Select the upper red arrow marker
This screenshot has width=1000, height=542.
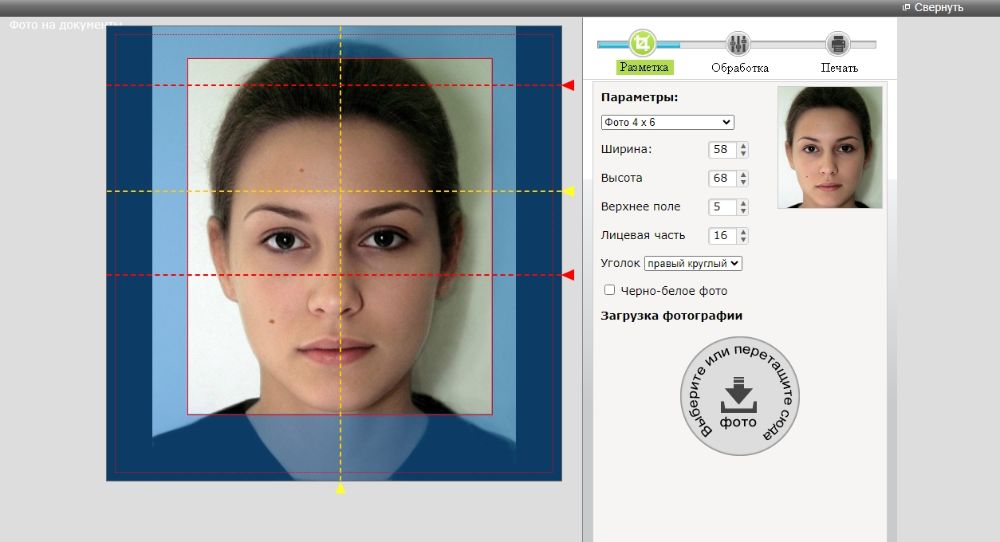(568, 86)
